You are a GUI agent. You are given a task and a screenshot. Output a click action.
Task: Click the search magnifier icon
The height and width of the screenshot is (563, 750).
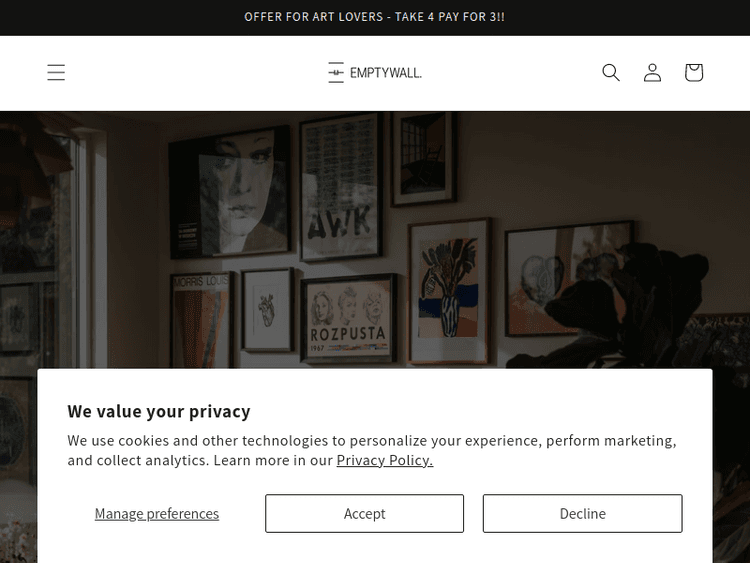(611, 73)
